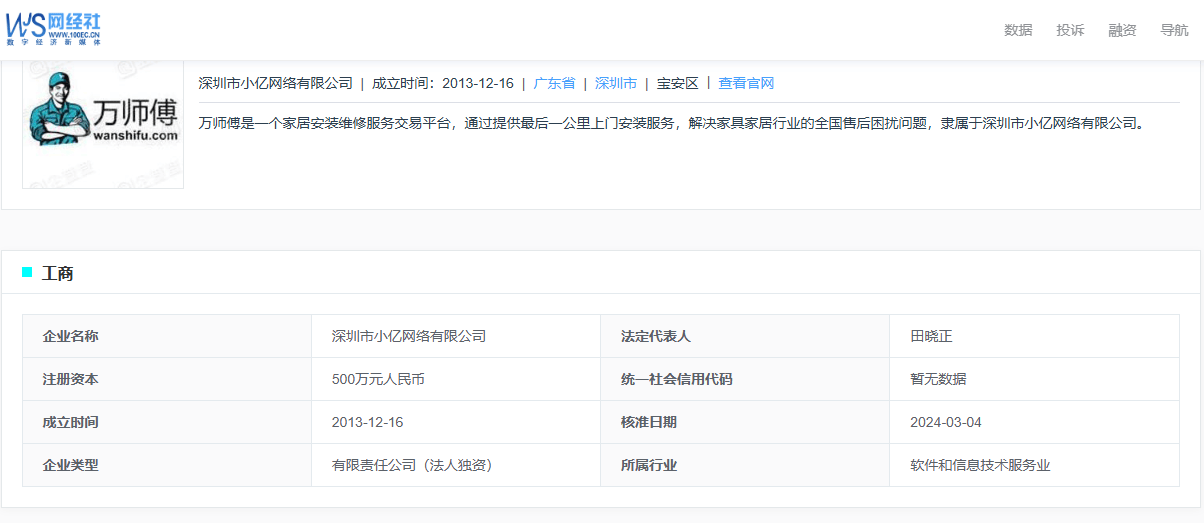
Task: Open the 投诉 navigation menu
Action: click(1070, 30)
